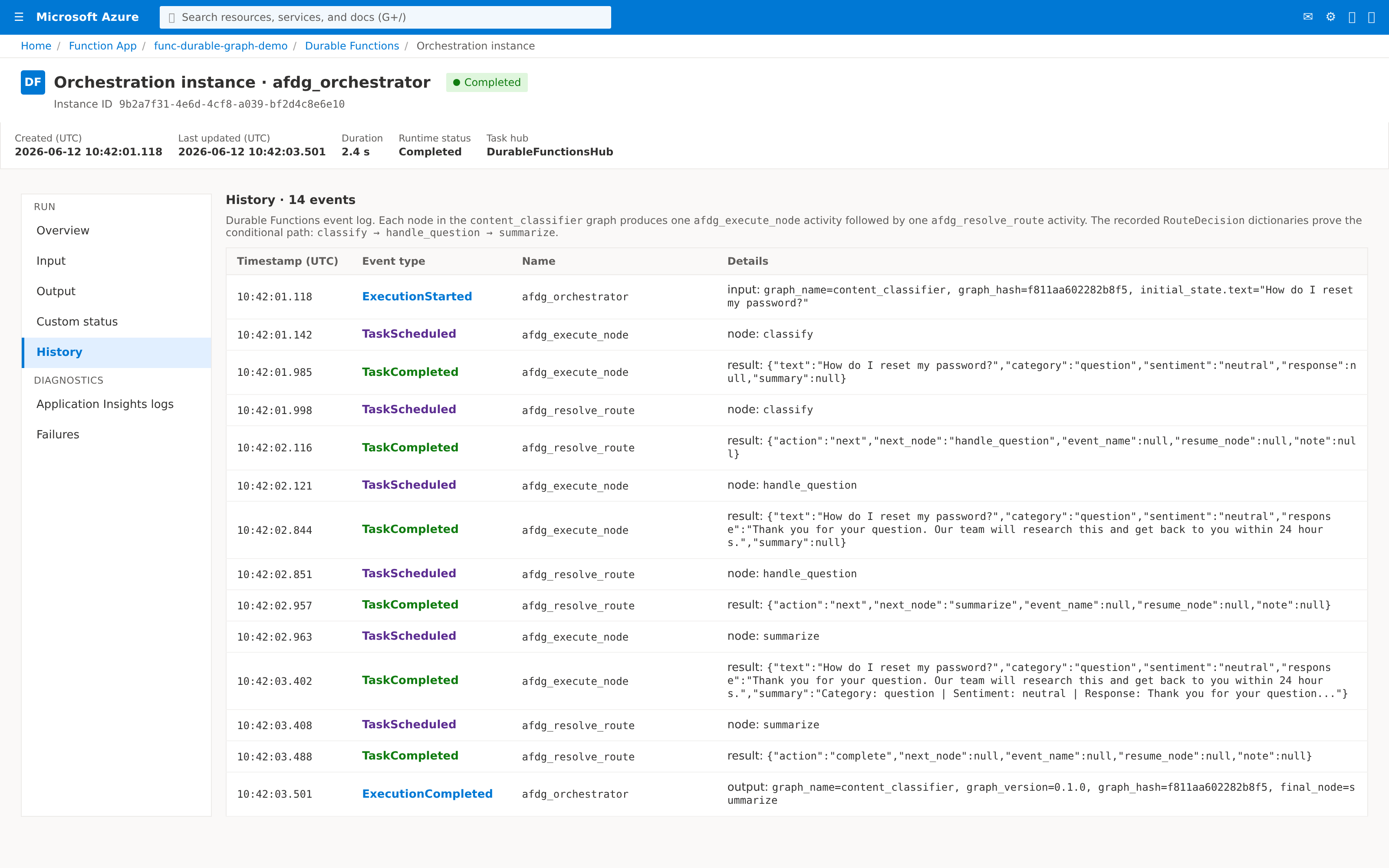Go to the Home breadcrumb
Image resolution: width=1389 pixels, height=868 pixels.
pyautogui.click(x=36, y=46)
